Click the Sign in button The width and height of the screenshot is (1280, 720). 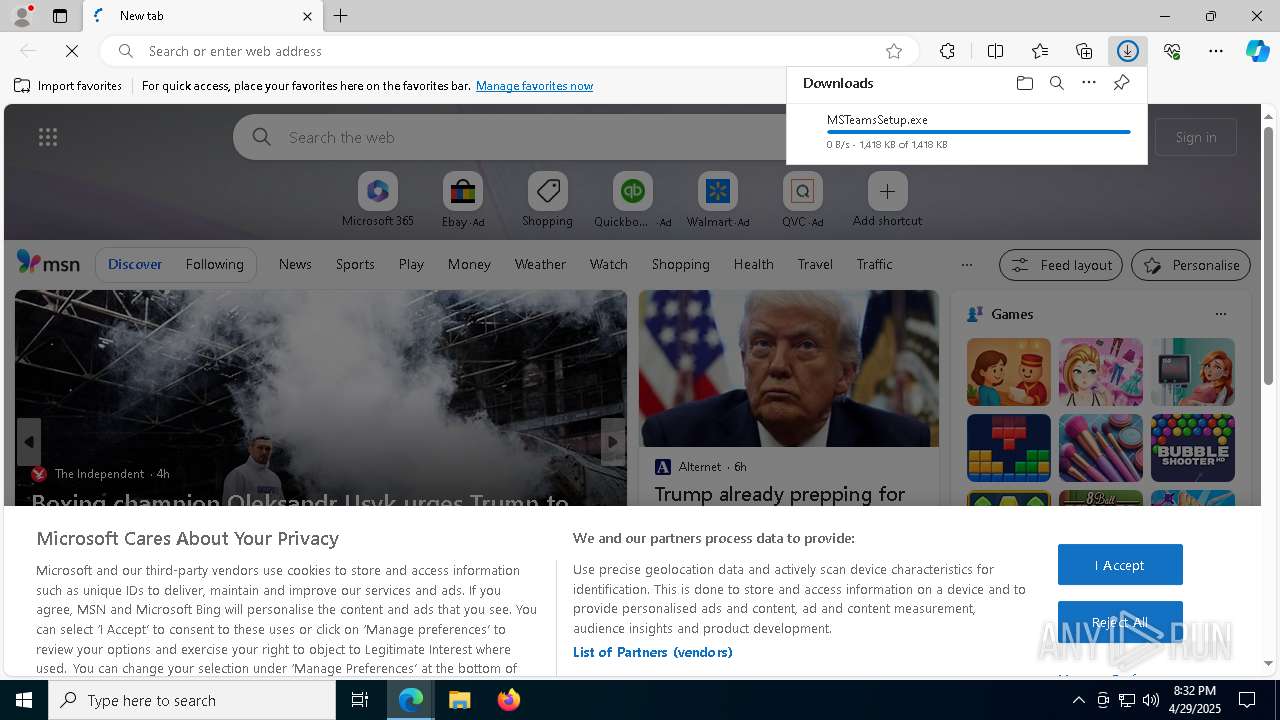click(x=1196, y=137)
